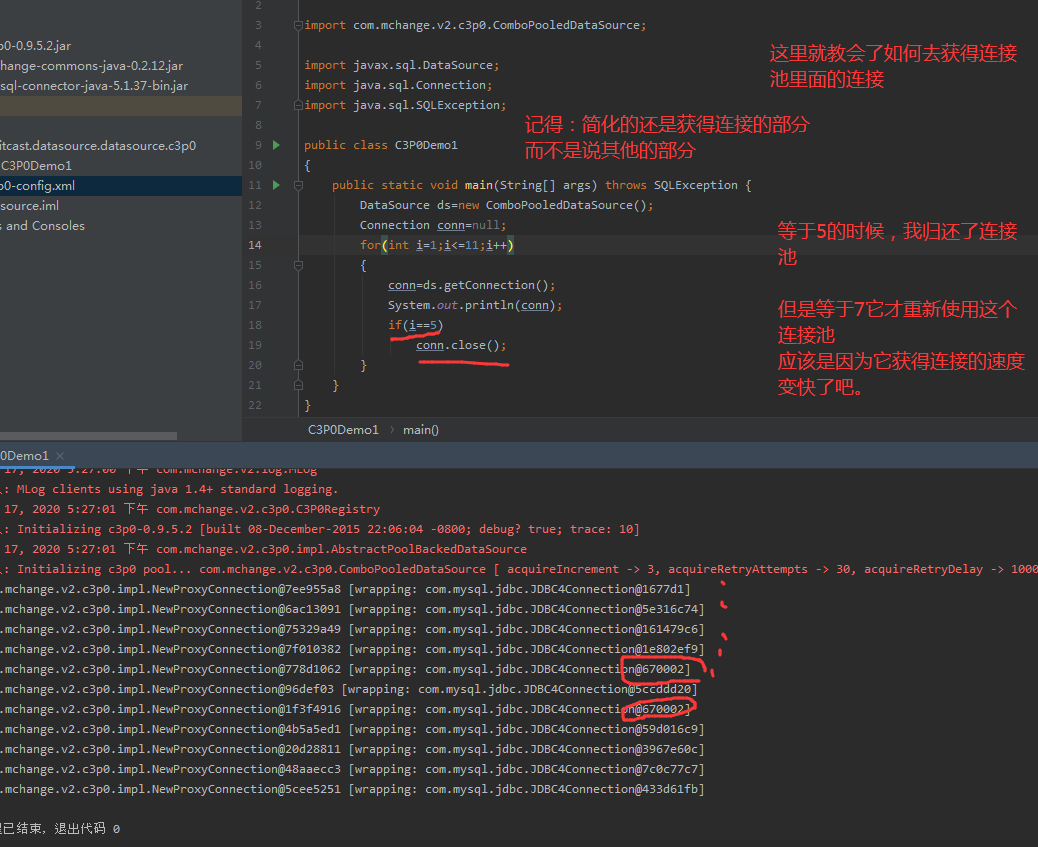Screen dimensions: 1038x847
Task: Click console output NewProxyConnection@6ac13091
Action: (x=352, y=609)
